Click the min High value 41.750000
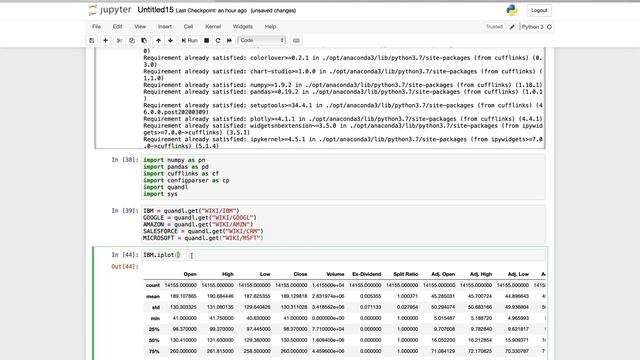 [221, 318]
